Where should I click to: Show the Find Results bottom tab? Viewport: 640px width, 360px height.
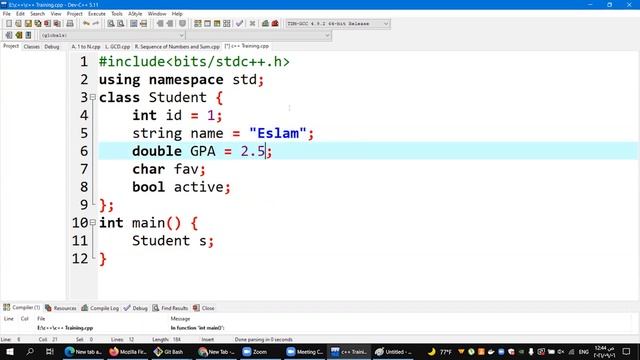pos(170,308)
